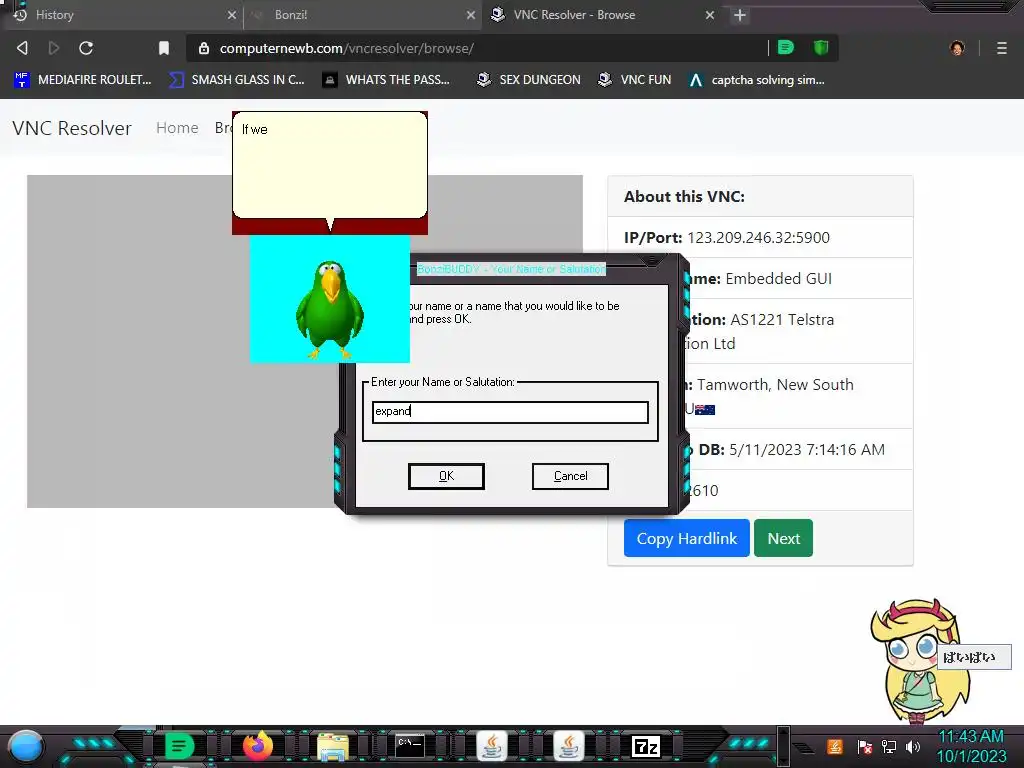Open File Explorer from the taskbar

click(333, 746)
